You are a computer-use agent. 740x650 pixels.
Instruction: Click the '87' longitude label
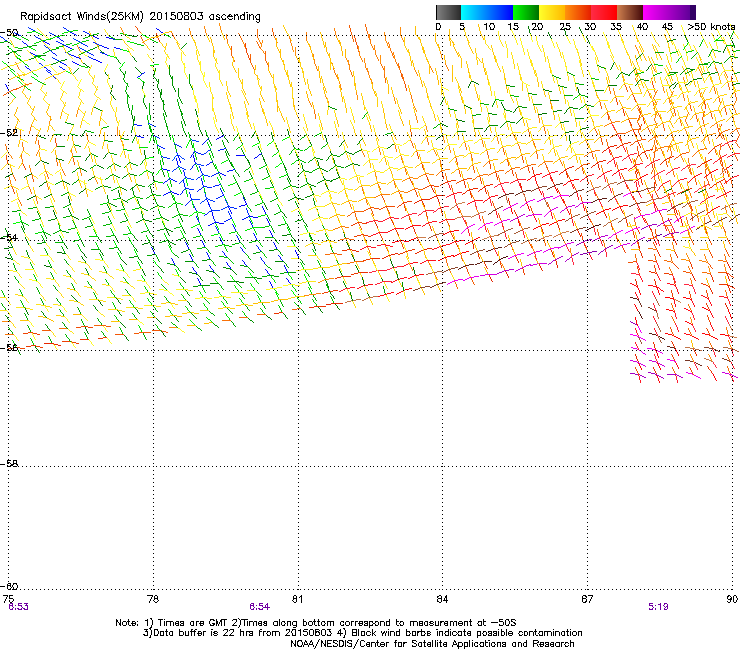pyautogui.click(x=587, y=599)
